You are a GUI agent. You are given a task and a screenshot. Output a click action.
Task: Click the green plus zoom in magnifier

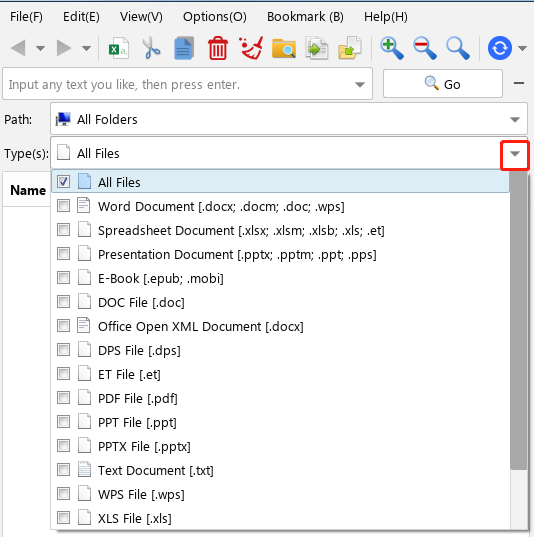coord(392,48)
